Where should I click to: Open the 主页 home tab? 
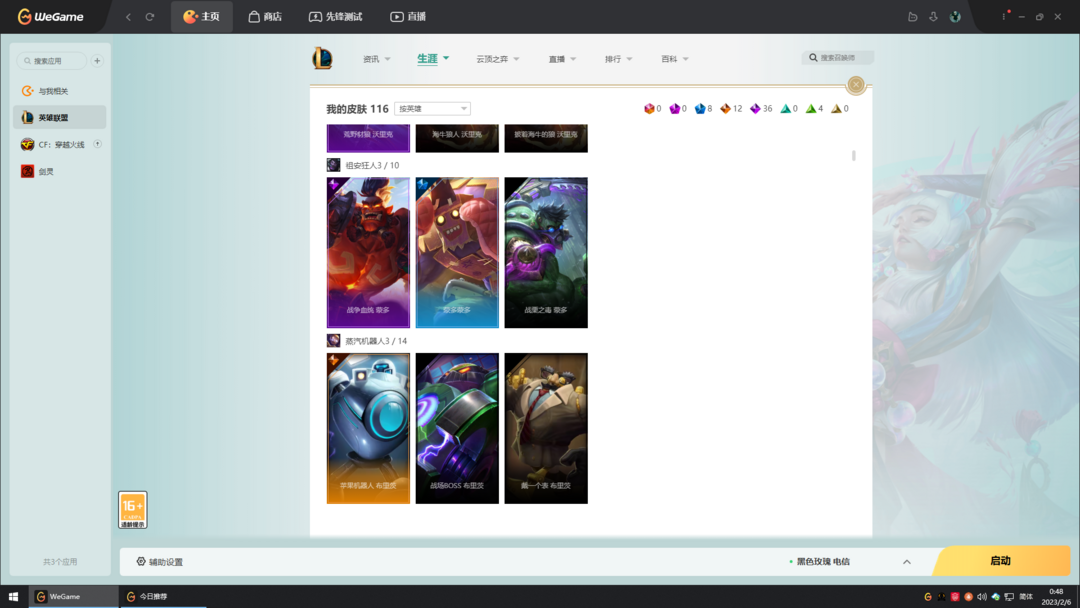pos(201,17)
